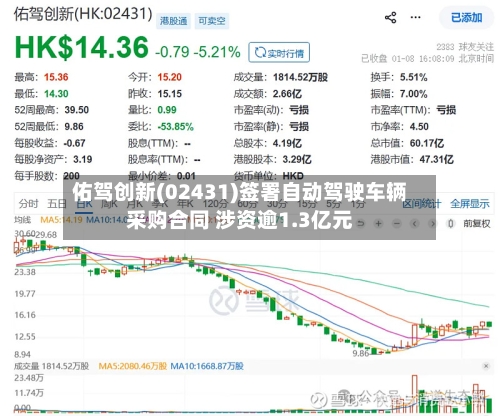The width and height of the screenshot is (500, 416).
Task: Click the 总市值 value 60.17亿
Action: coord(427,143)
